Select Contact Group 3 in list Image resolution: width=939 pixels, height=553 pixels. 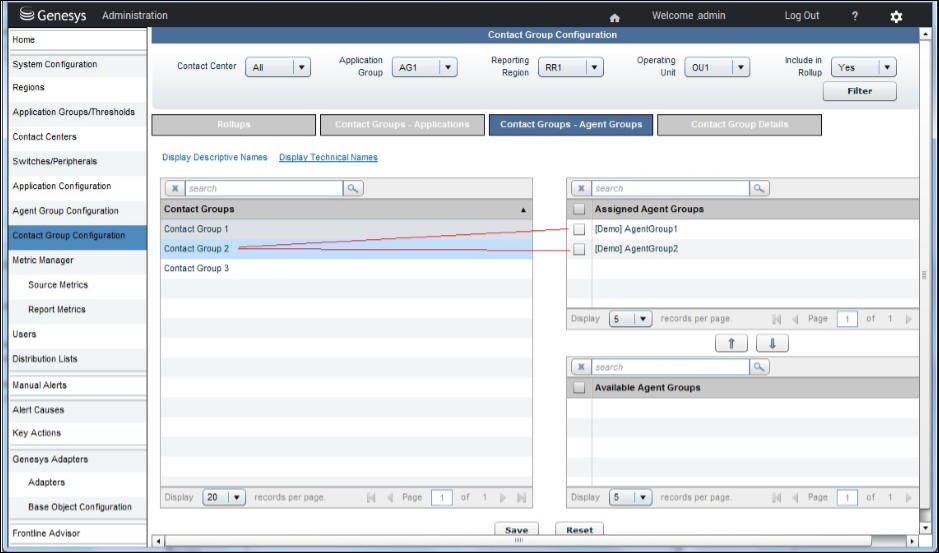[197, 268]
